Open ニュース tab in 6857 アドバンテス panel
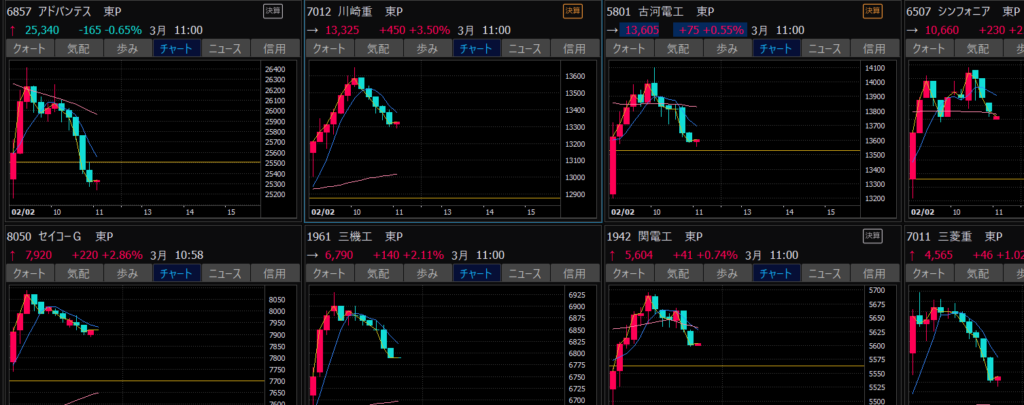The width and height of the screenshot is (1024, 405). (225, 48)
